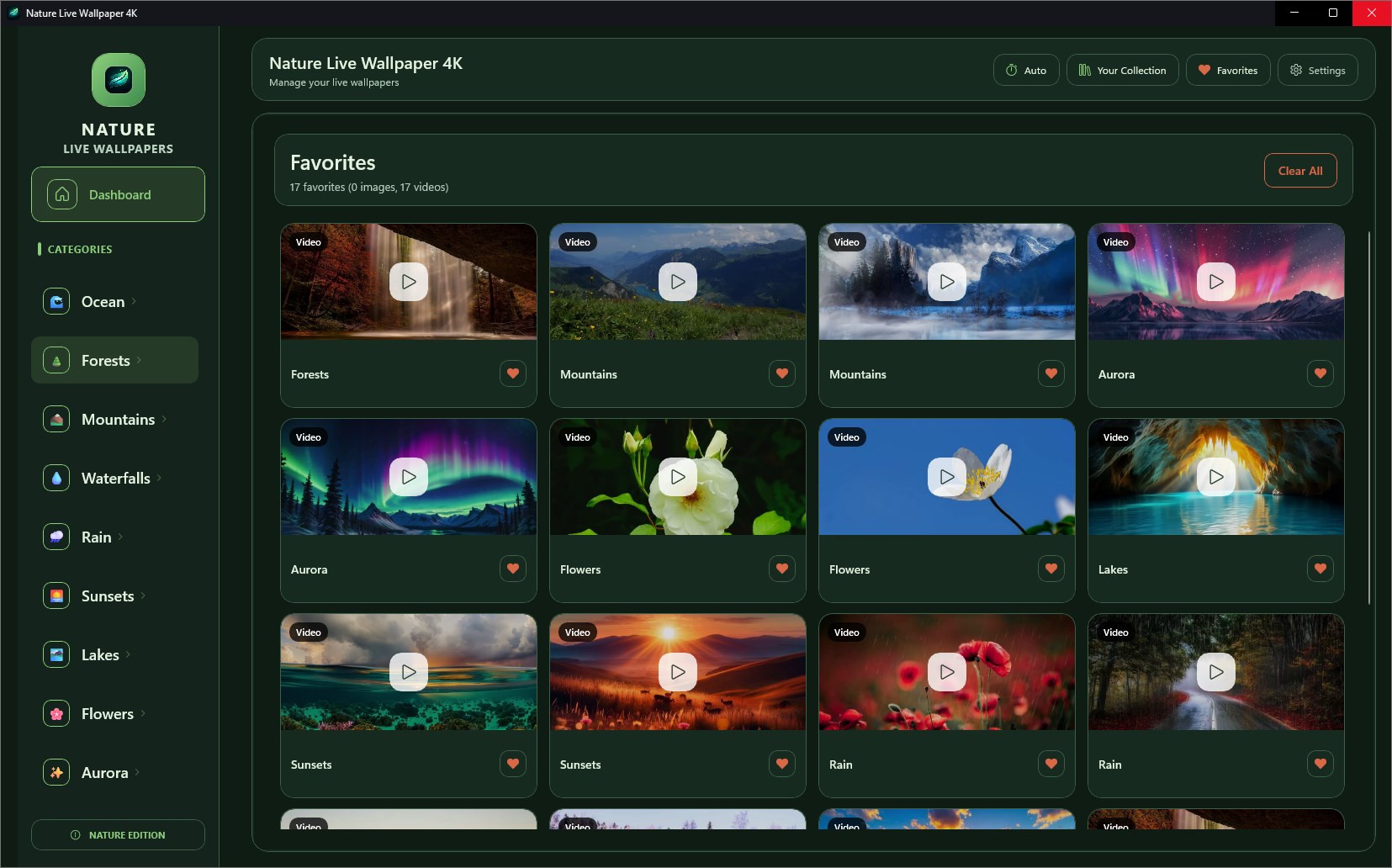Play the white rose Flowers video
Screen dimensions: 1392x868
point(678,477)
